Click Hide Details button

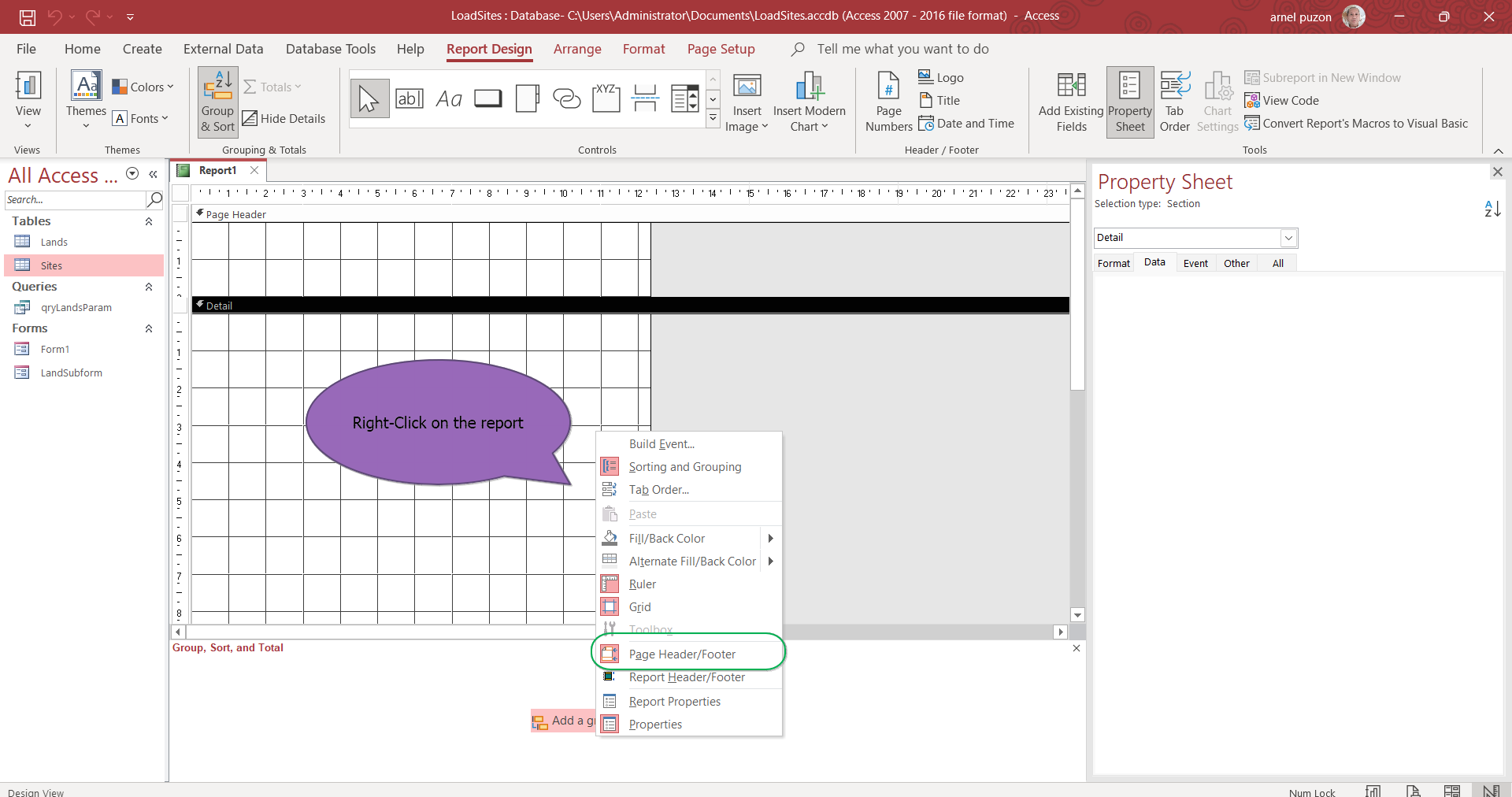(284, 119)
